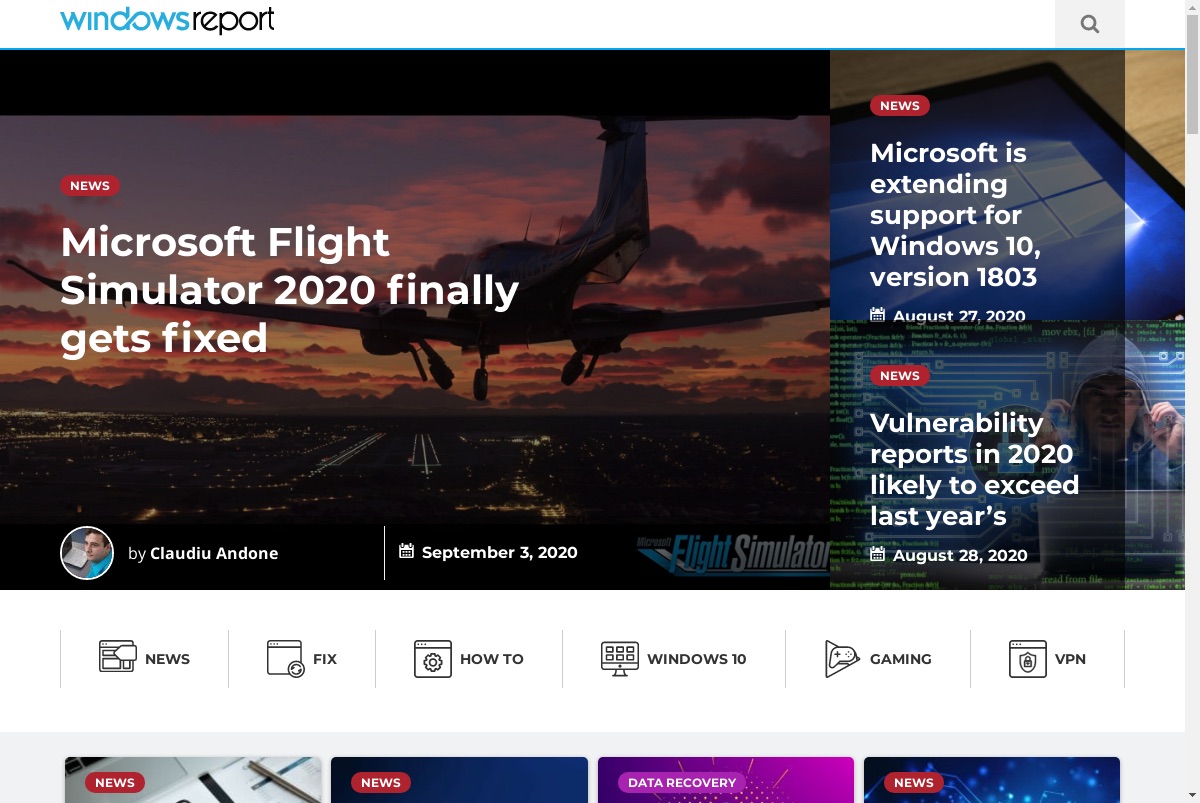Click calendar icon beside September 3, 2020

pos(406,551)
